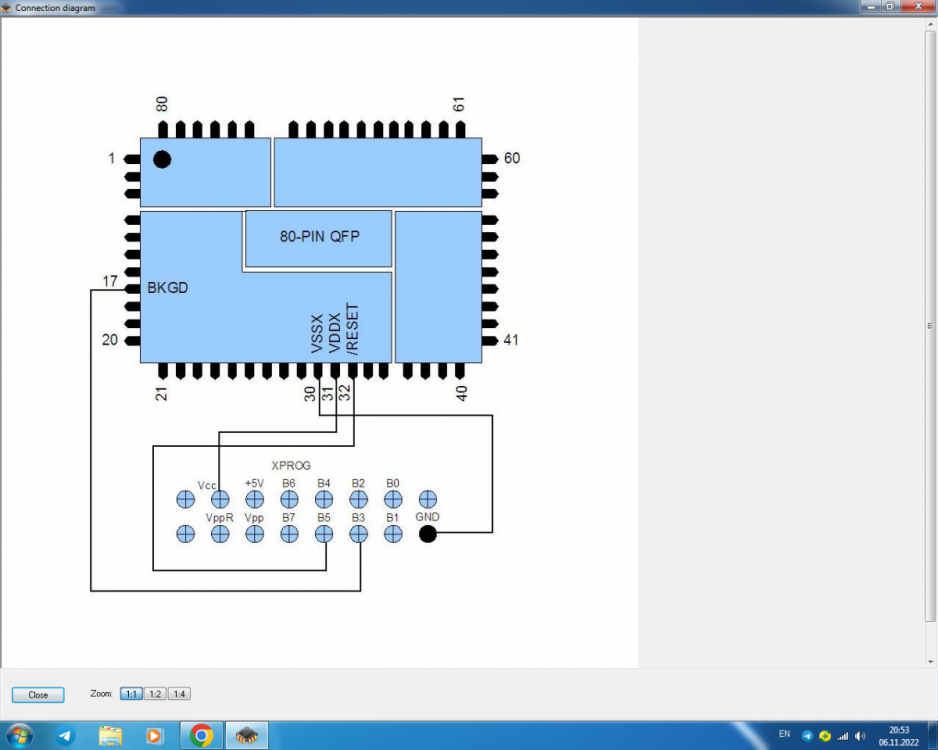Click the scrollbar down arrow
938x750 pixels.
[x=930, y=662]
